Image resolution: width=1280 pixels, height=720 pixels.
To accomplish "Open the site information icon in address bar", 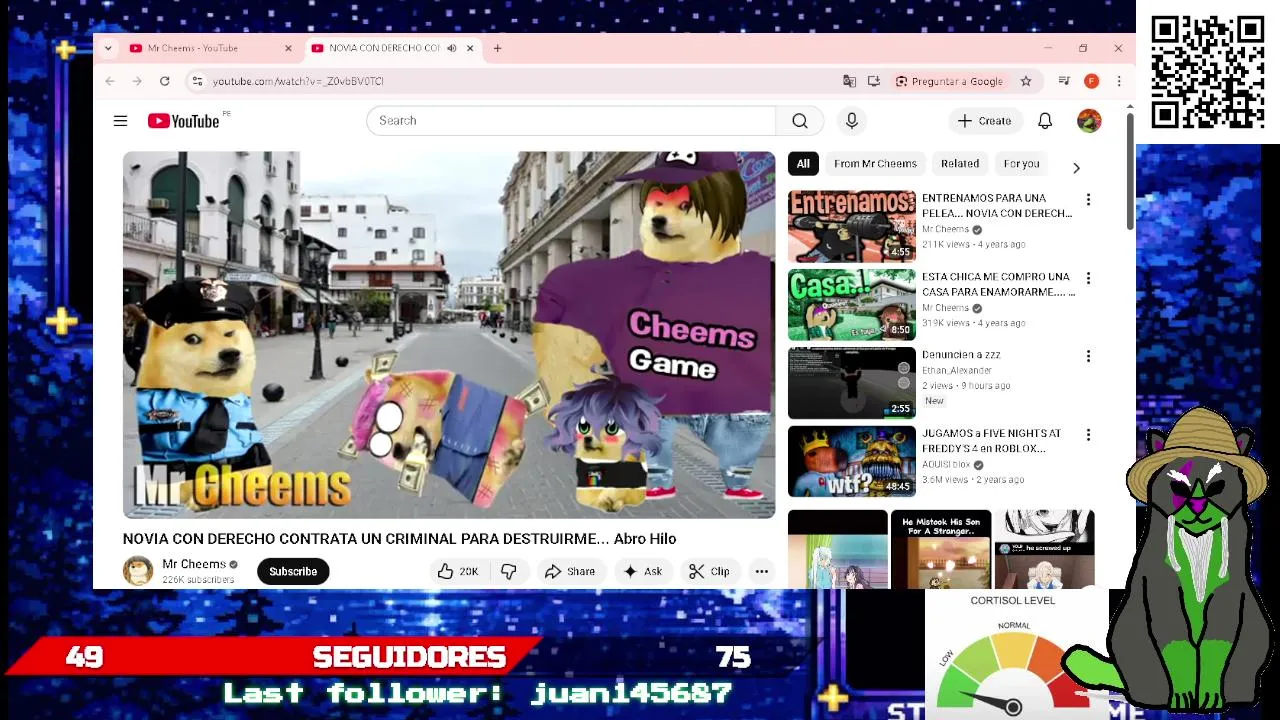I will point(197,81).
